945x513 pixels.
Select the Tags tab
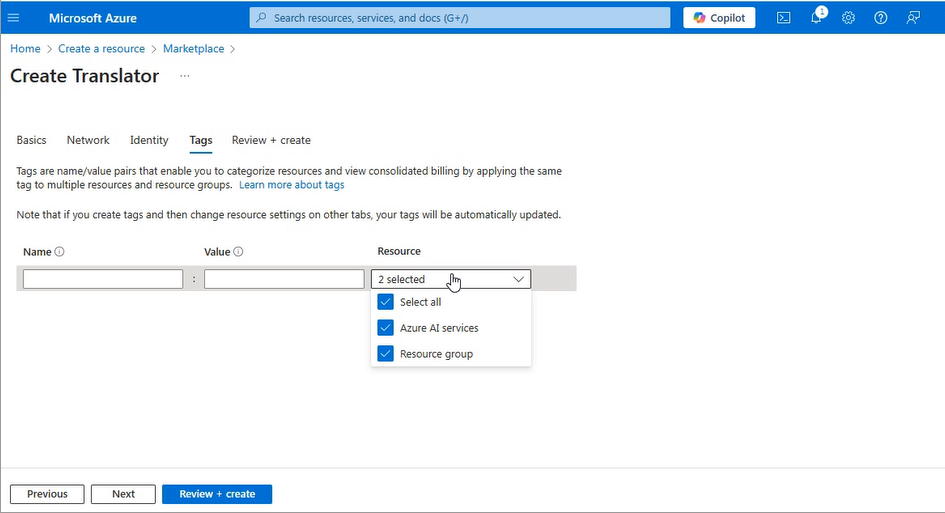point(201,140)
